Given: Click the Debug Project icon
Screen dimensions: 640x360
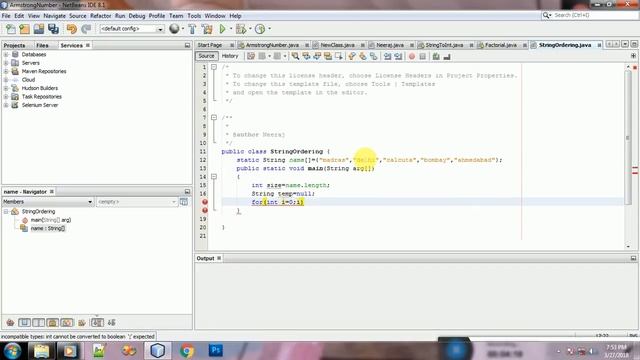Looking at the screenshot, I should [241, 29].
